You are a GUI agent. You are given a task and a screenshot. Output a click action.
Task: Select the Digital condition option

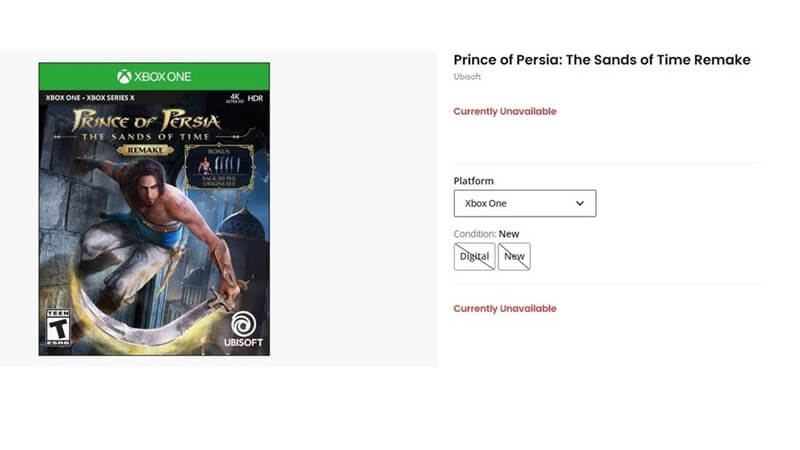click(x=474, y=256)
